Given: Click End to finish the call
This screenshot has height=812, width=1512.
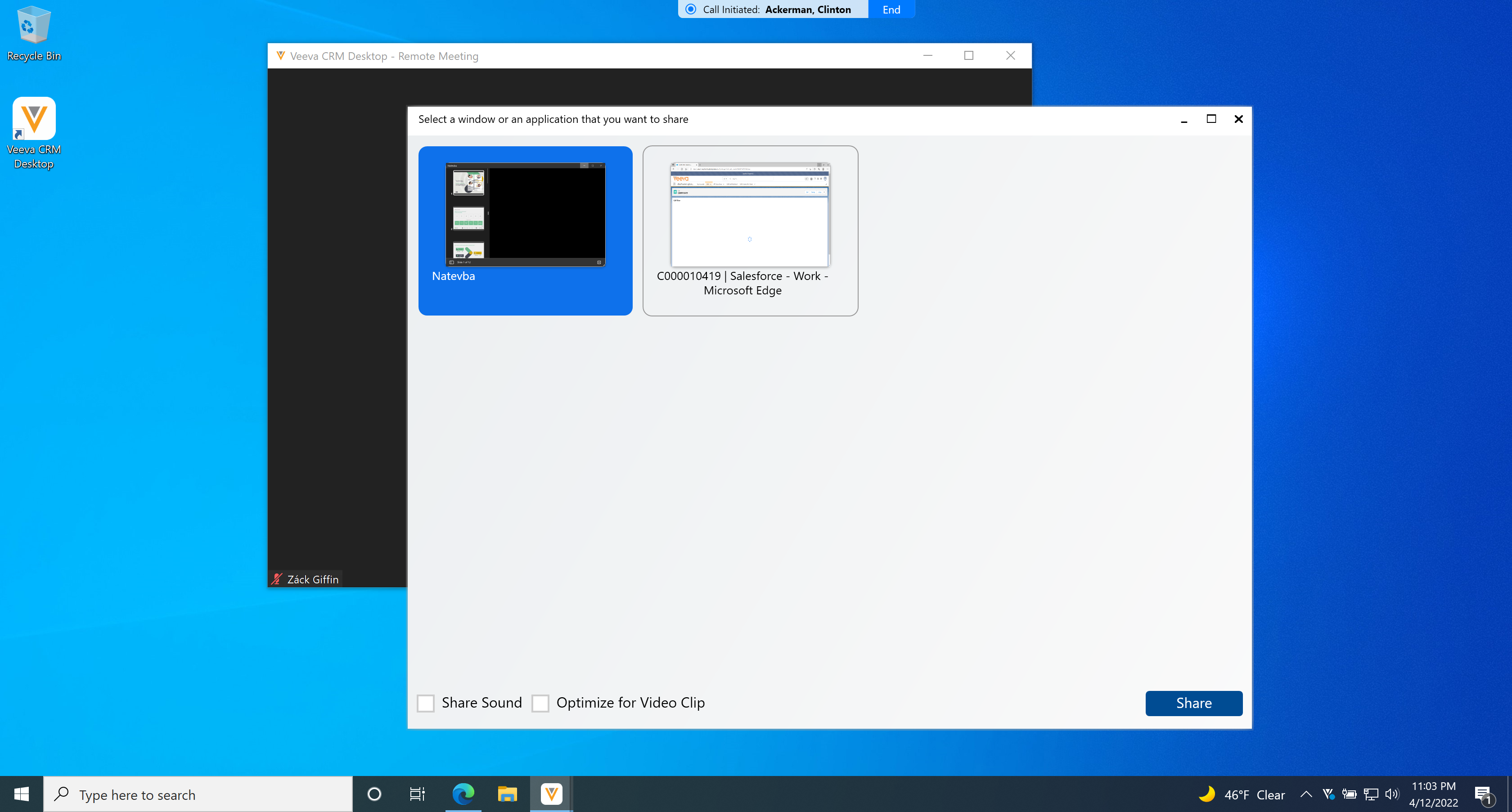Looking at the screenshot, I should (891, 9).
